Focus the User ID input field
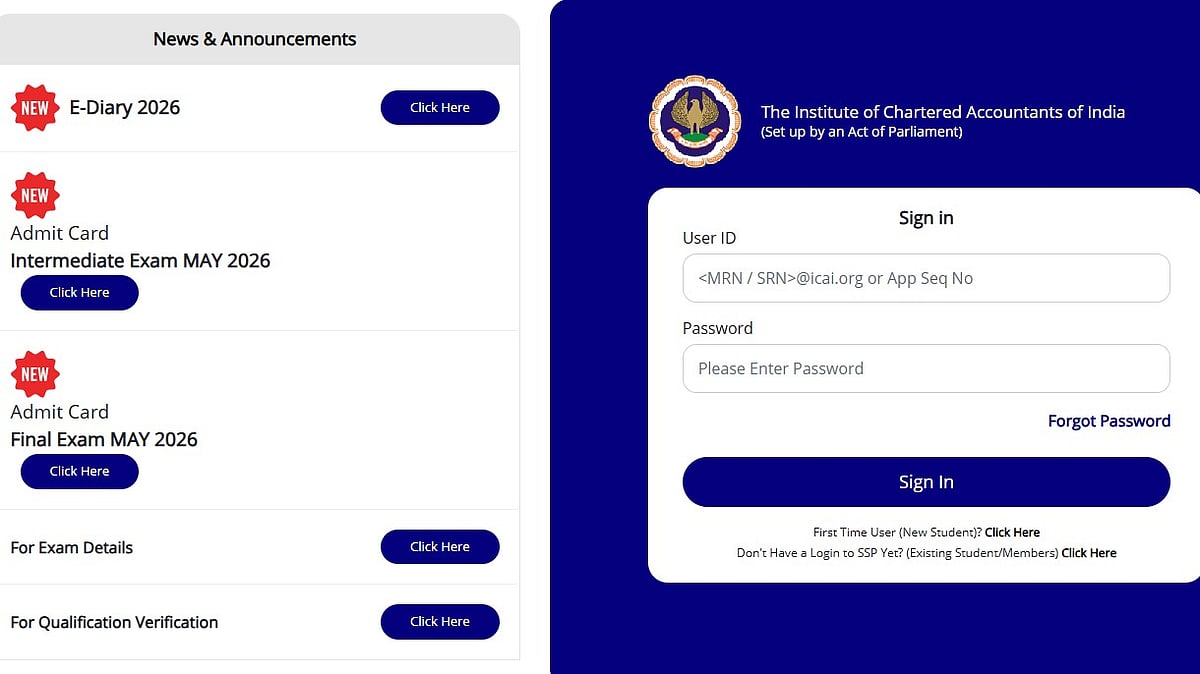The image size is (1200, 674). click(x=925, y=278)
